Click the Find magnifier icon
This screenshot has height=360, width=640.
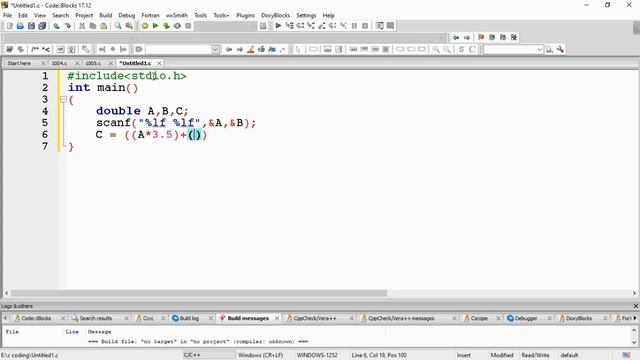point(118,26)
